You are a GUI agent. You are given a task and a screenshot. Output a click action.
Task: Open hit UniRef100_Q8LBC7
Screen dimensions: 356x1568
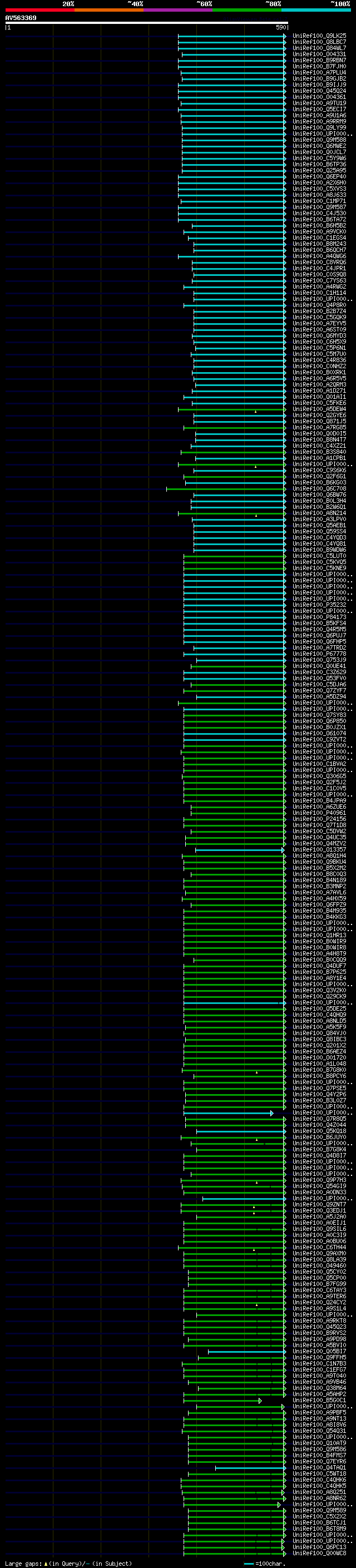[x=319, y=42]
